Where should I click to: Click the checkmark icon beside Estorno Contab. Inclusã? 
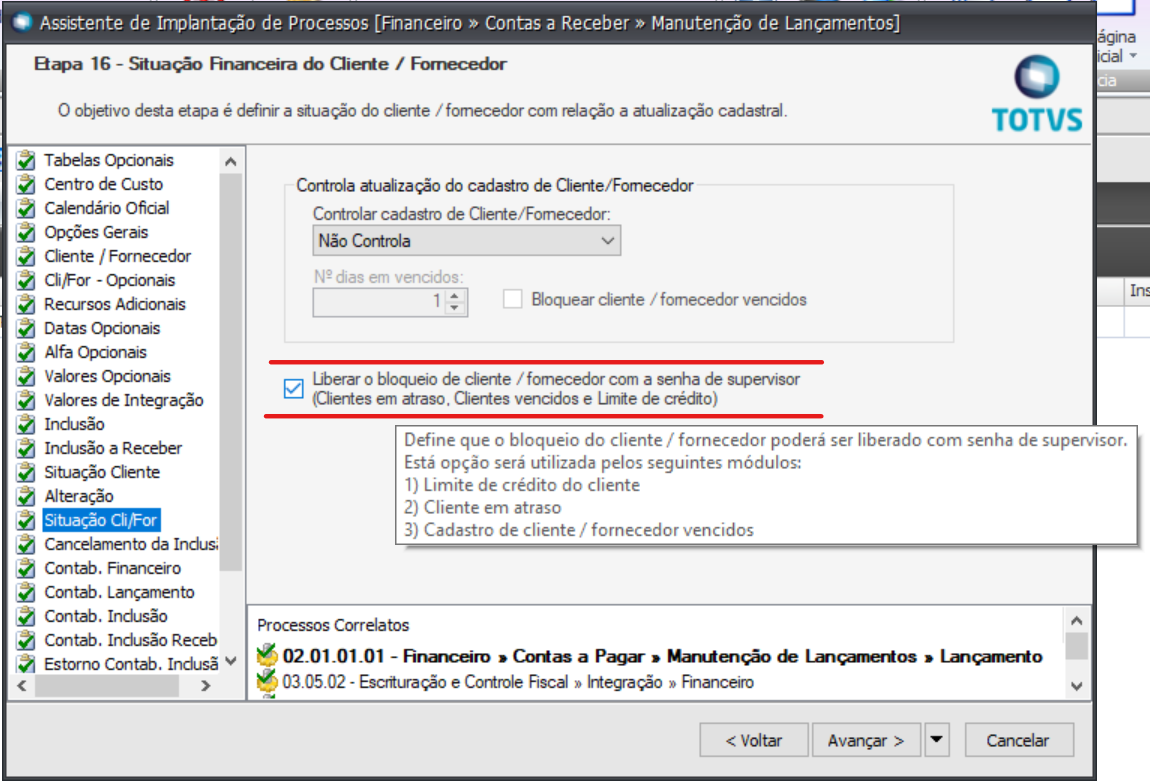[x=26, y=663]
